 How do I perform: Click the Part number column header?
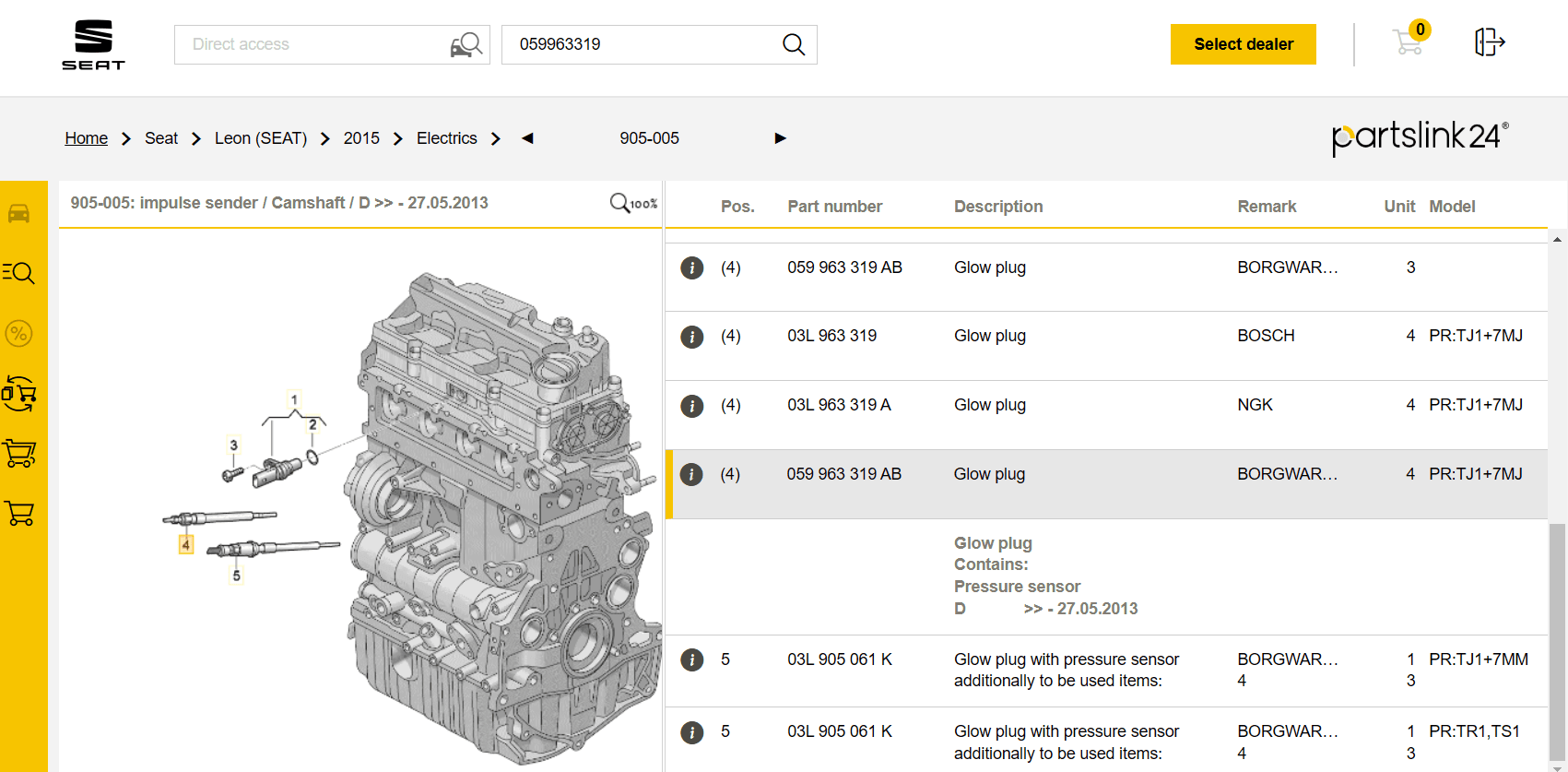(835, 207)
